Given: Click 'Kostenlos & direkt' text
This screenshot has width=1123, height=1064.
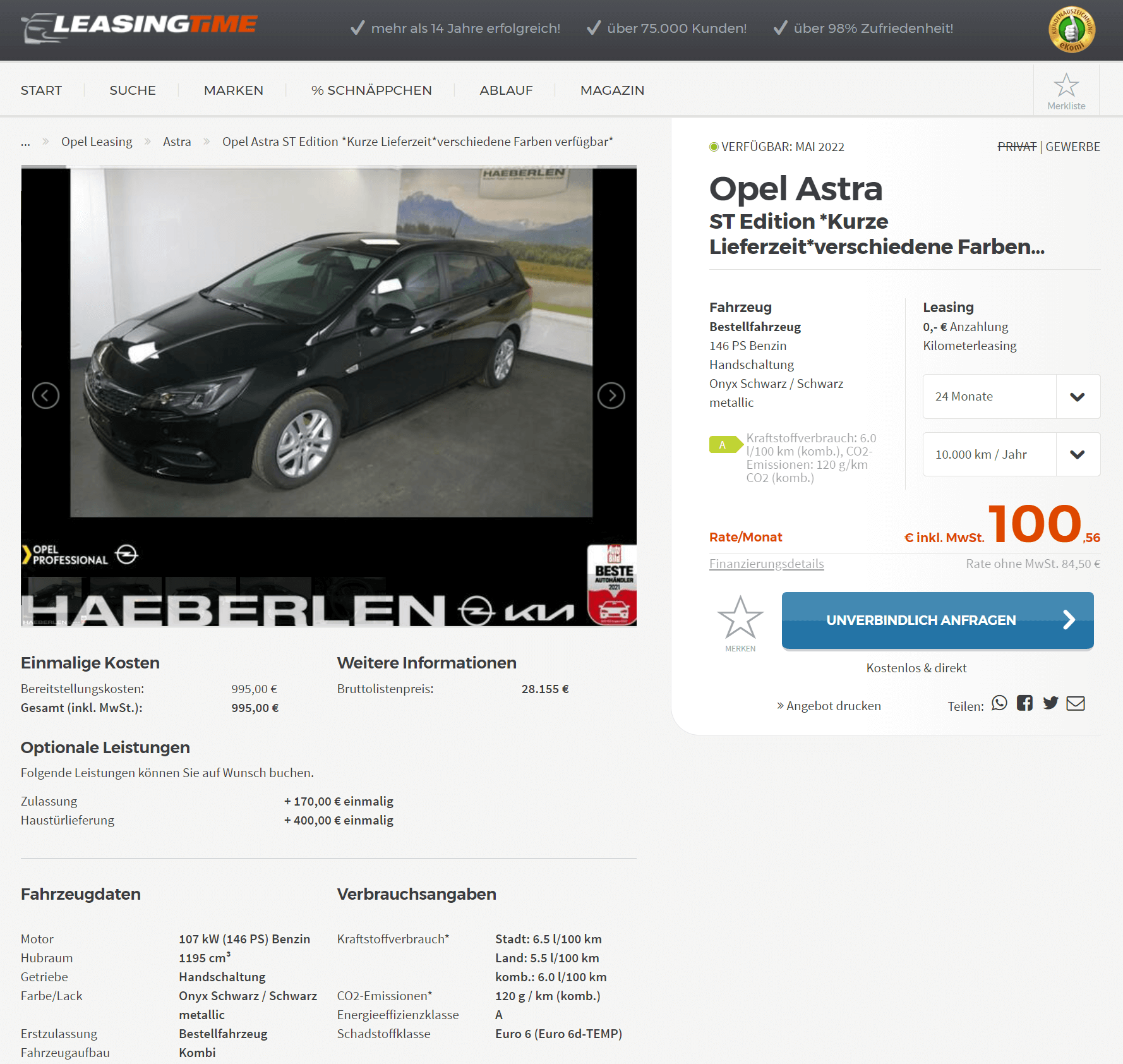Looking at the screenshot, I should tap(916, 668).
